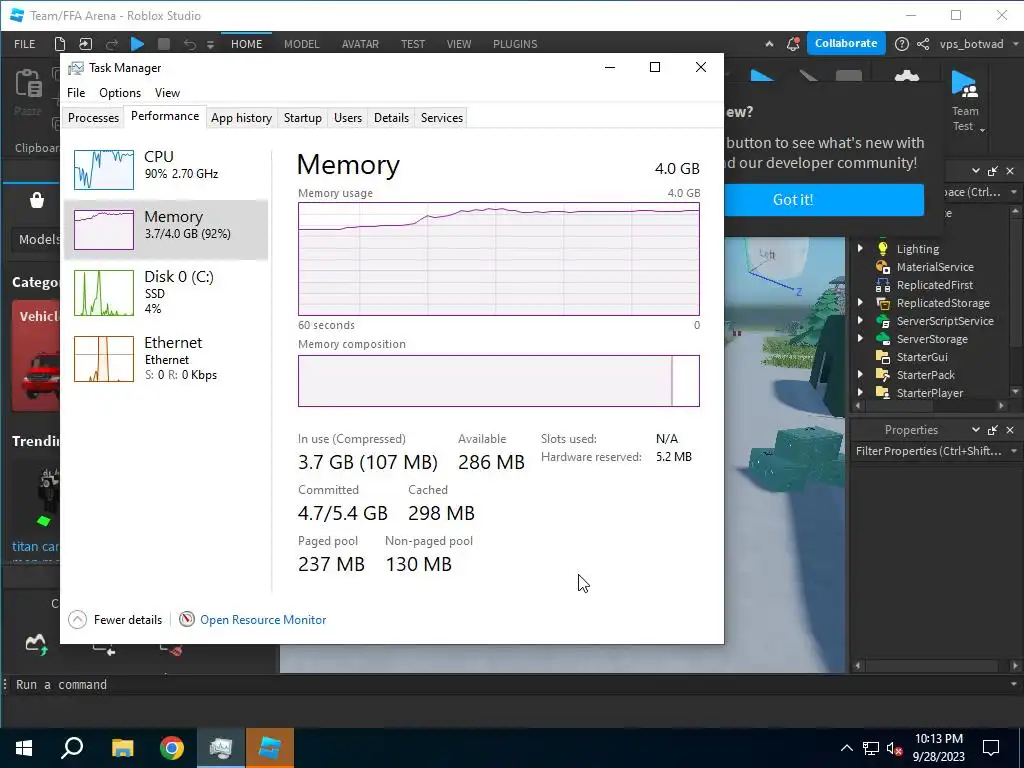The width and height of the screenshot is (1024, 768).
Task: Click the Fewer details chevron icon
Action: 77,619
